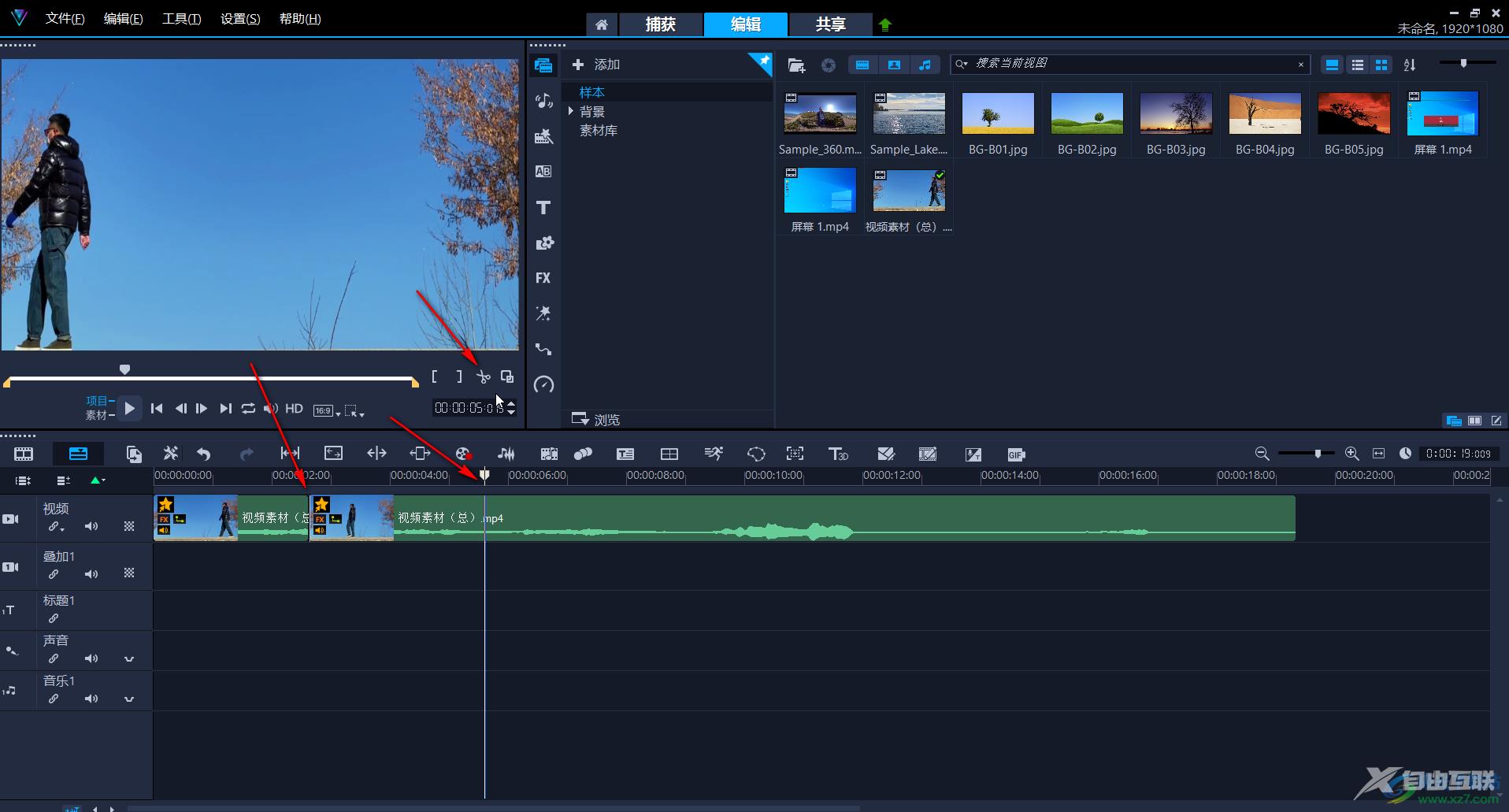This screenshot has height=812, width=1509.
Task: Mute the 视频 track audio
Action: click(91, 526)
